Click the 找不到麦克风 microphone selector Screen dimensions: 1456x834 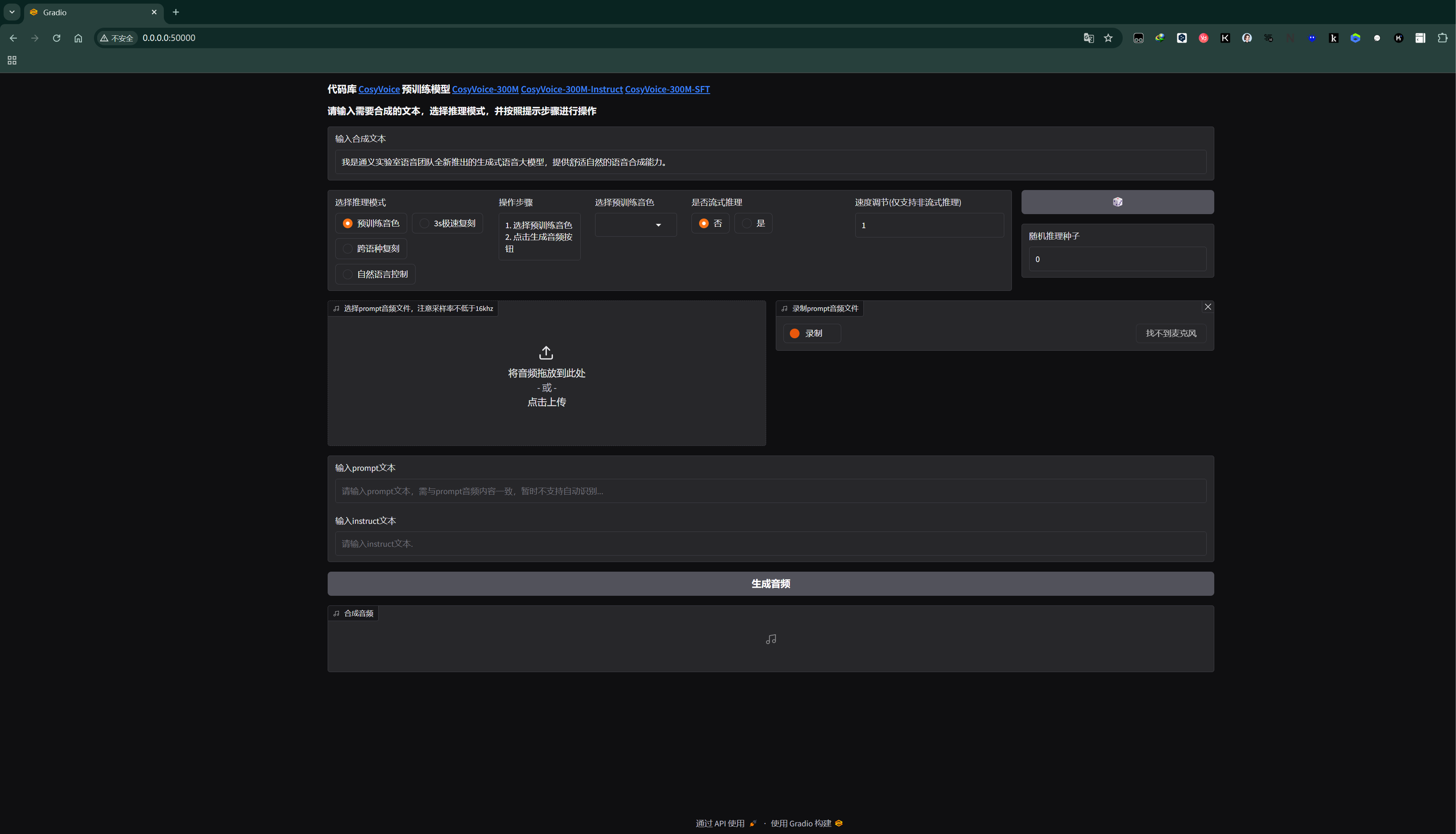(x=1171, y=333)
